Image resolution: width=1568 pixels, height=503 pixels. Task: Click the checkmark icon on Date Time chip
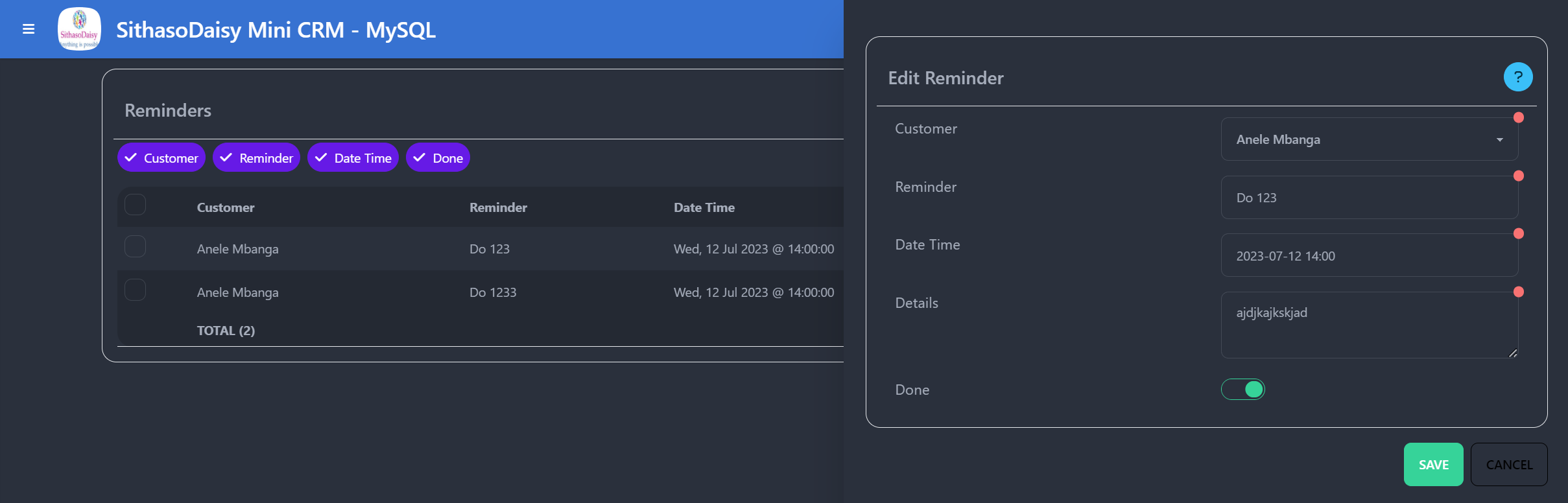321,158
